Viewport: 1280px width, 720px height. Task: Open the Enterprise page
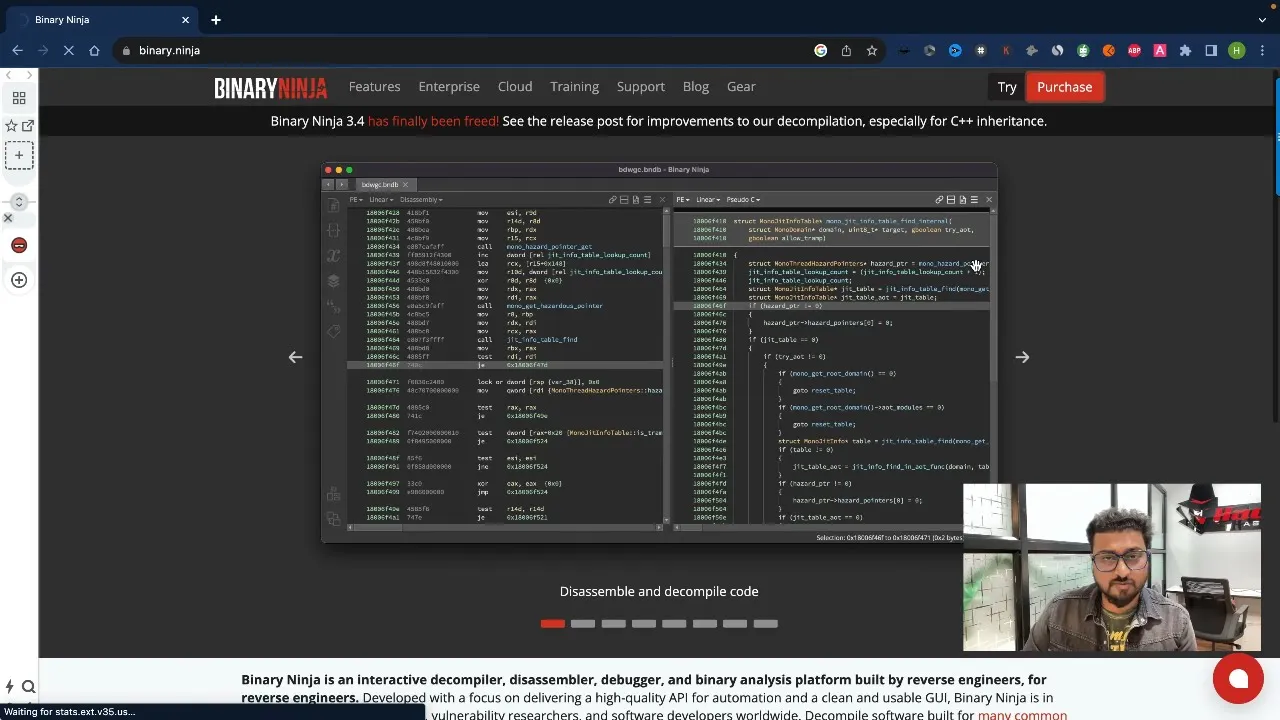tap(449, 87)
